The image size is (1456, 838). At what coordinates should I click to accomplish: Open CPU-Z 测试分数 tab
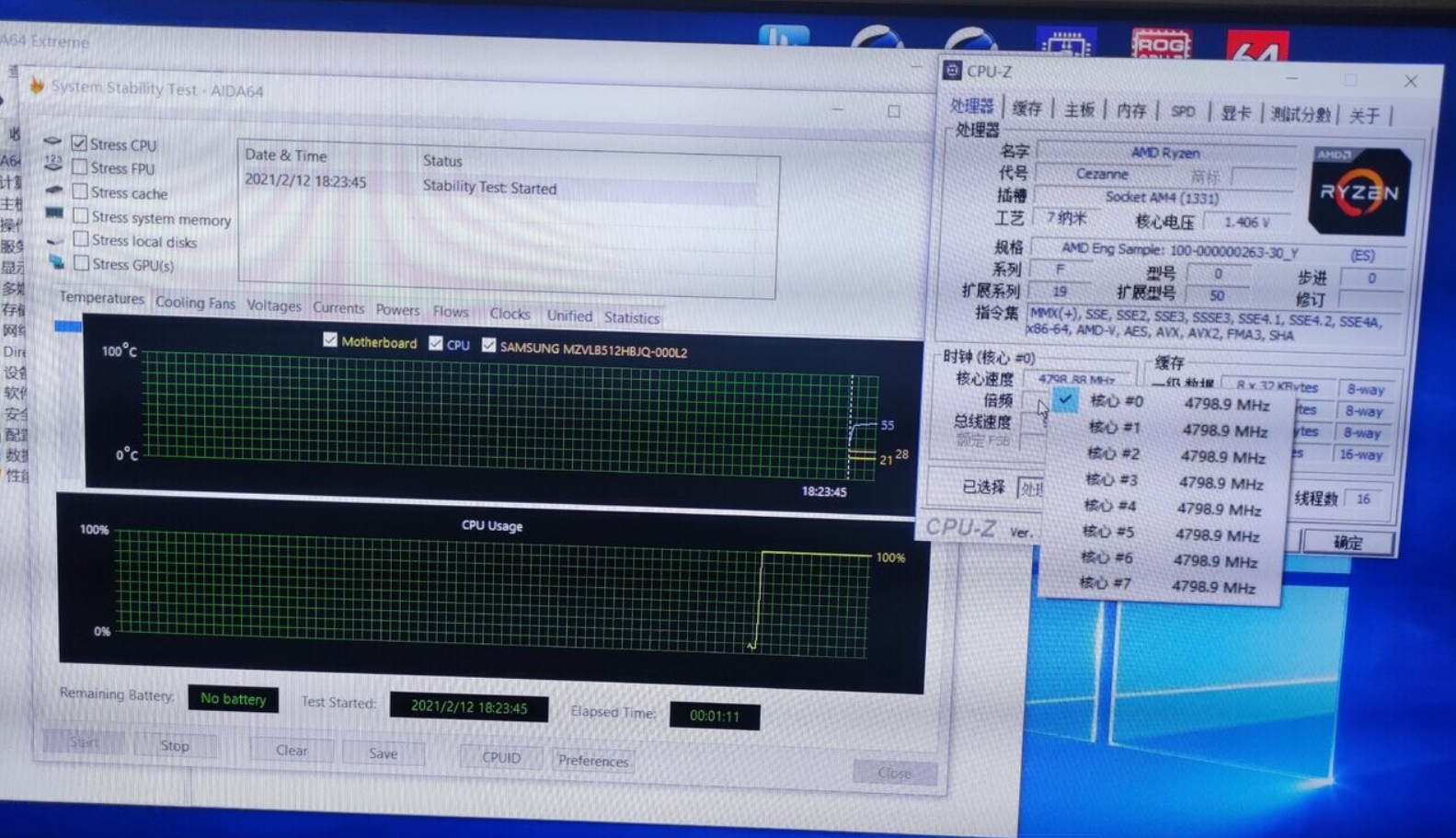(x=1301, y=115)
